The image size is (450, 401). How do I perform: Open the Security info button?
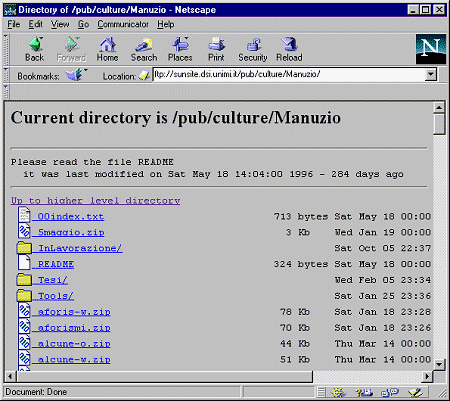(253, 49)
